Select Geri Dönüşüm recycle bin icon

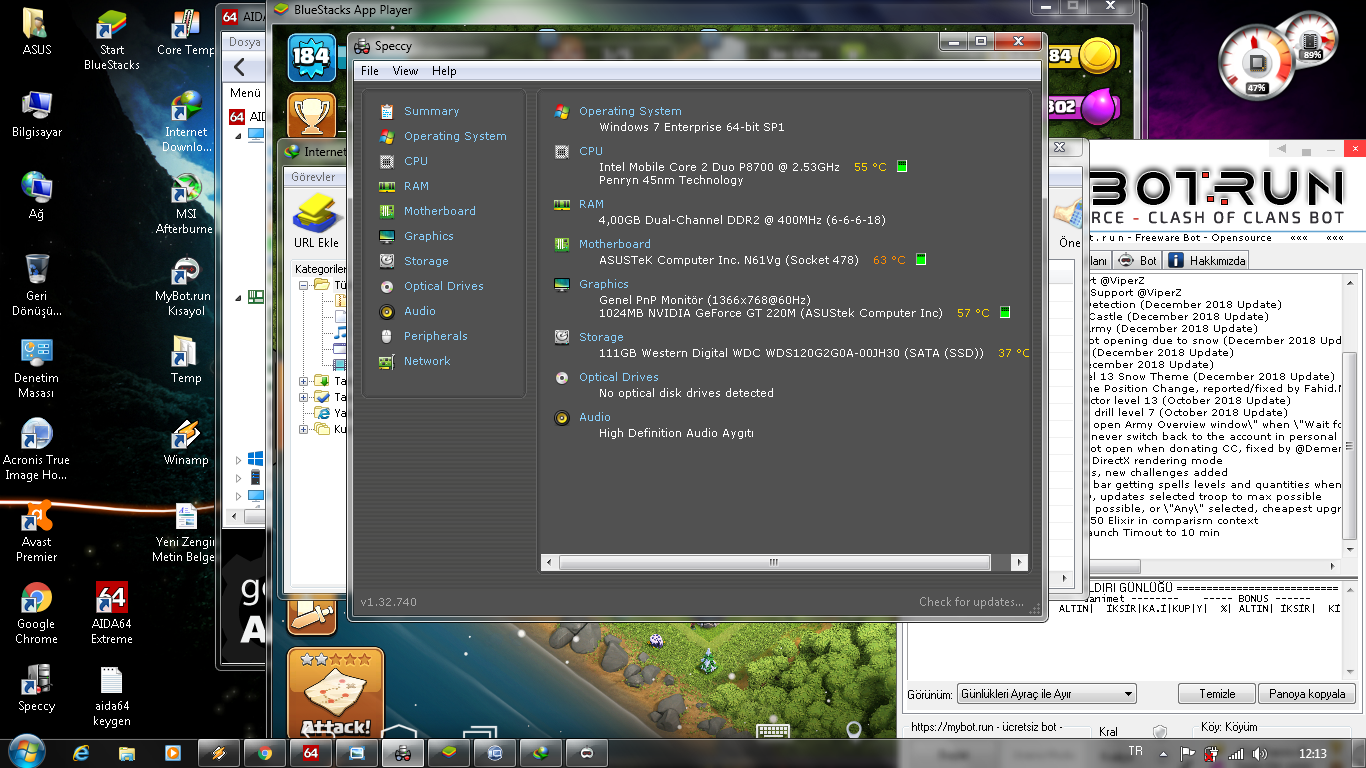tap(37, 284)
